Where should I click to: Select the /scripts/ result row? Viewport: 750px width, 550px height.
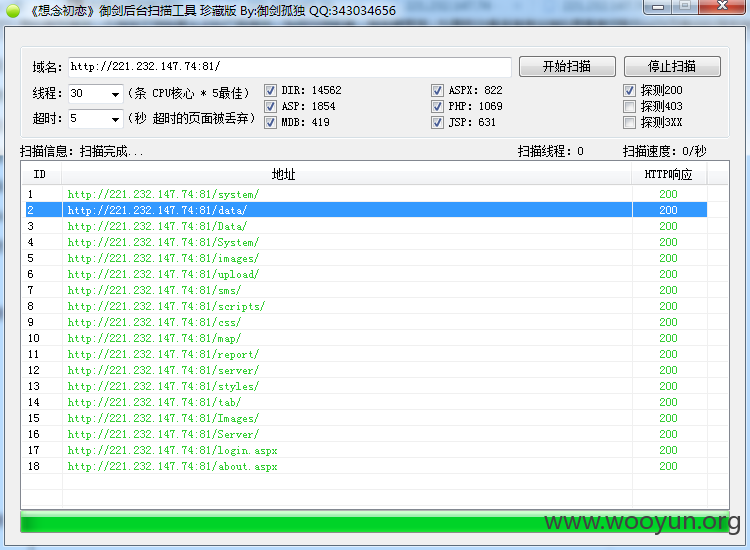tap(366, 306)
